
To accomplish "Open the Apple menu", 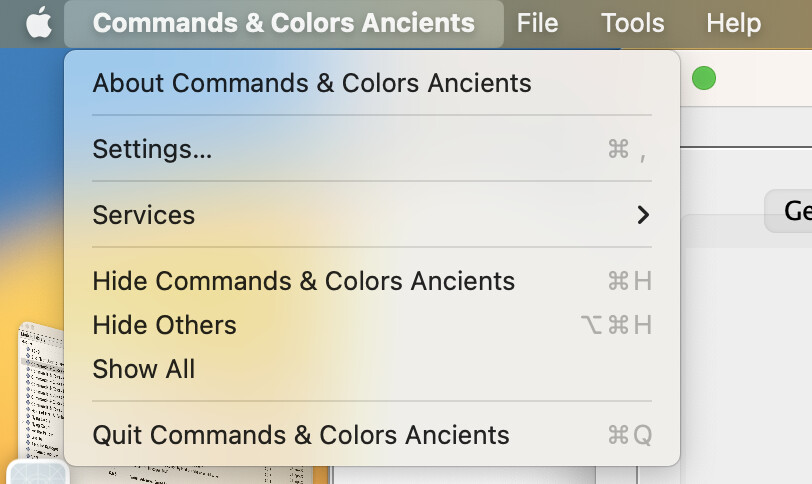I will click(x=39, y=23).
